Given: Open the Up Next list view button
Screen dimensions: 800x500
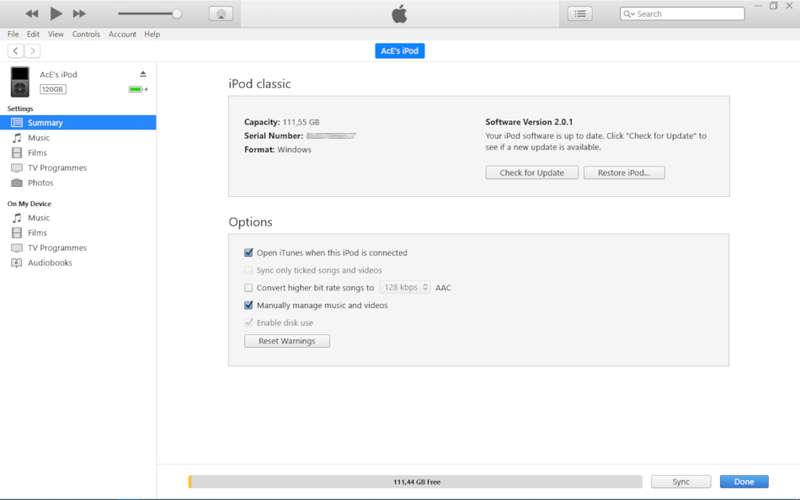Looking at the screenshot, I should pyautogui.click(x=580, y=14).
